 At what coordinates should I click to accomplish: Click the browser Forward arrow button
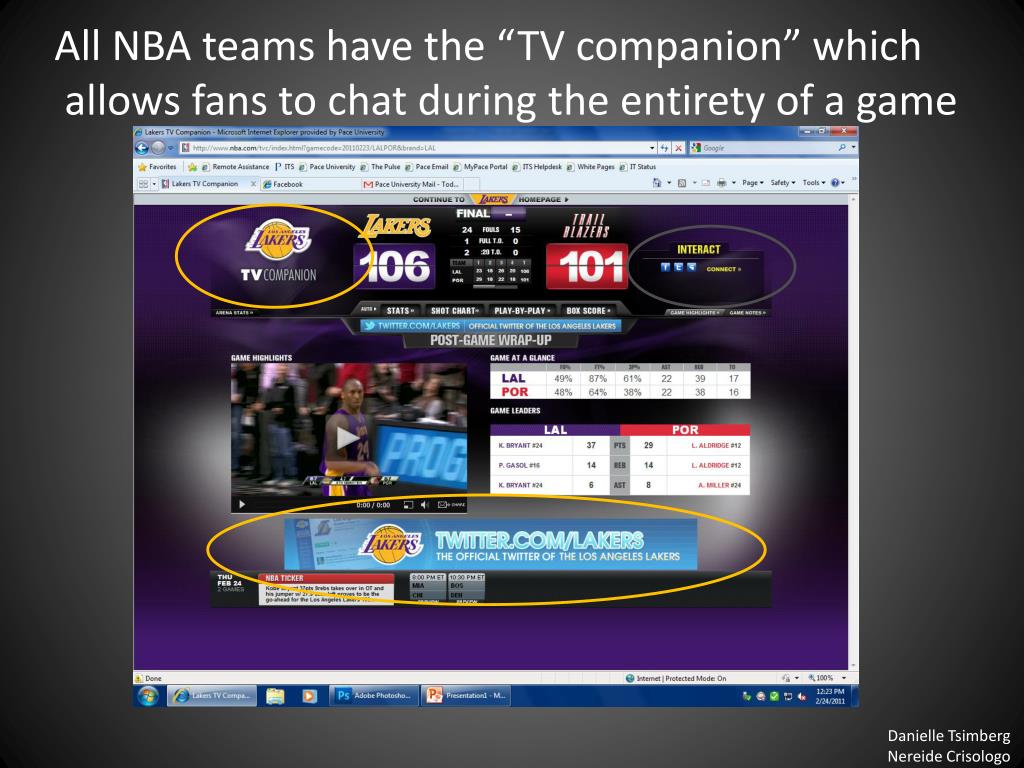coord(157,148)
